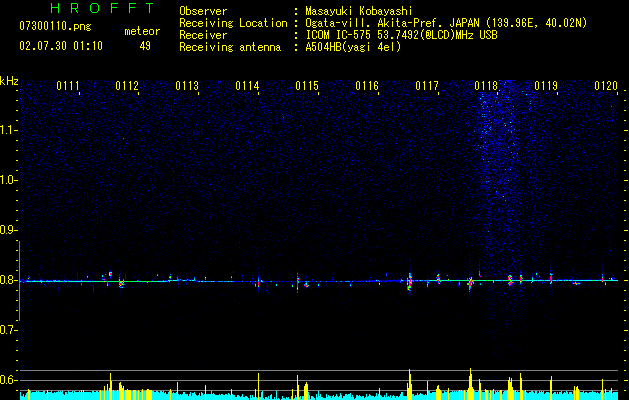Click the meteor echo at 0115
Image resolution: width=629 pixels, height=400 pixels.
point(298,282)
